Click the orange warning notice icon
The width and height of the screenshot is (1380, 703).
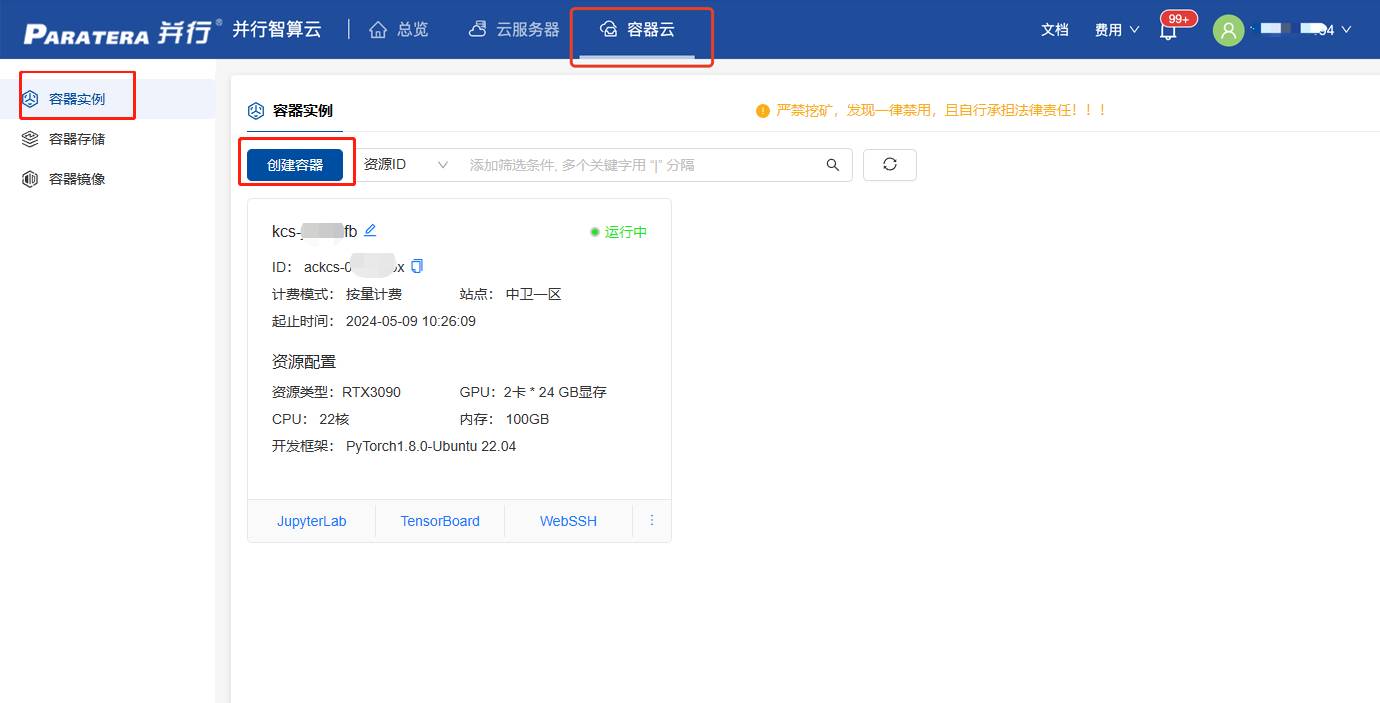[x=763, y=111]
